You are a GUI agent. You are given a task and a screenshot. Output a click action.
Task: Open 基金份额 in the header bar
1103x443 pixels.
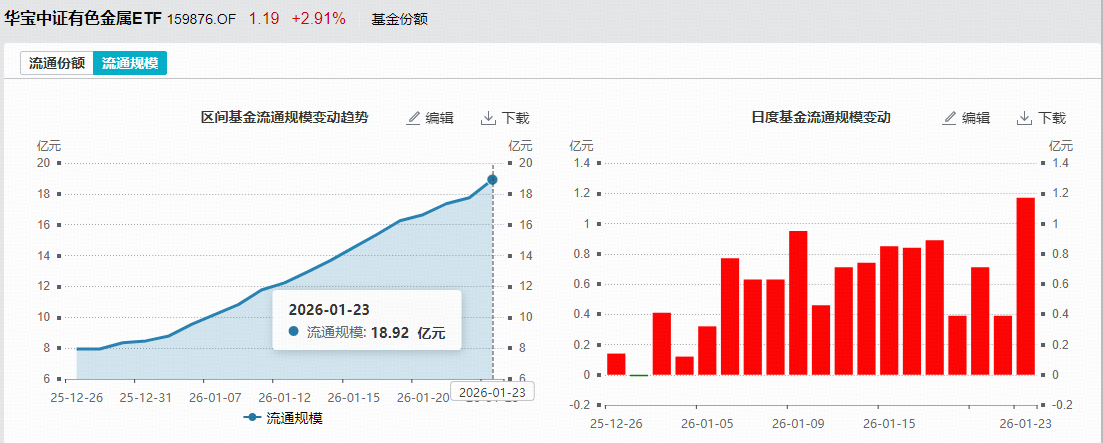[x=399, y=19]
